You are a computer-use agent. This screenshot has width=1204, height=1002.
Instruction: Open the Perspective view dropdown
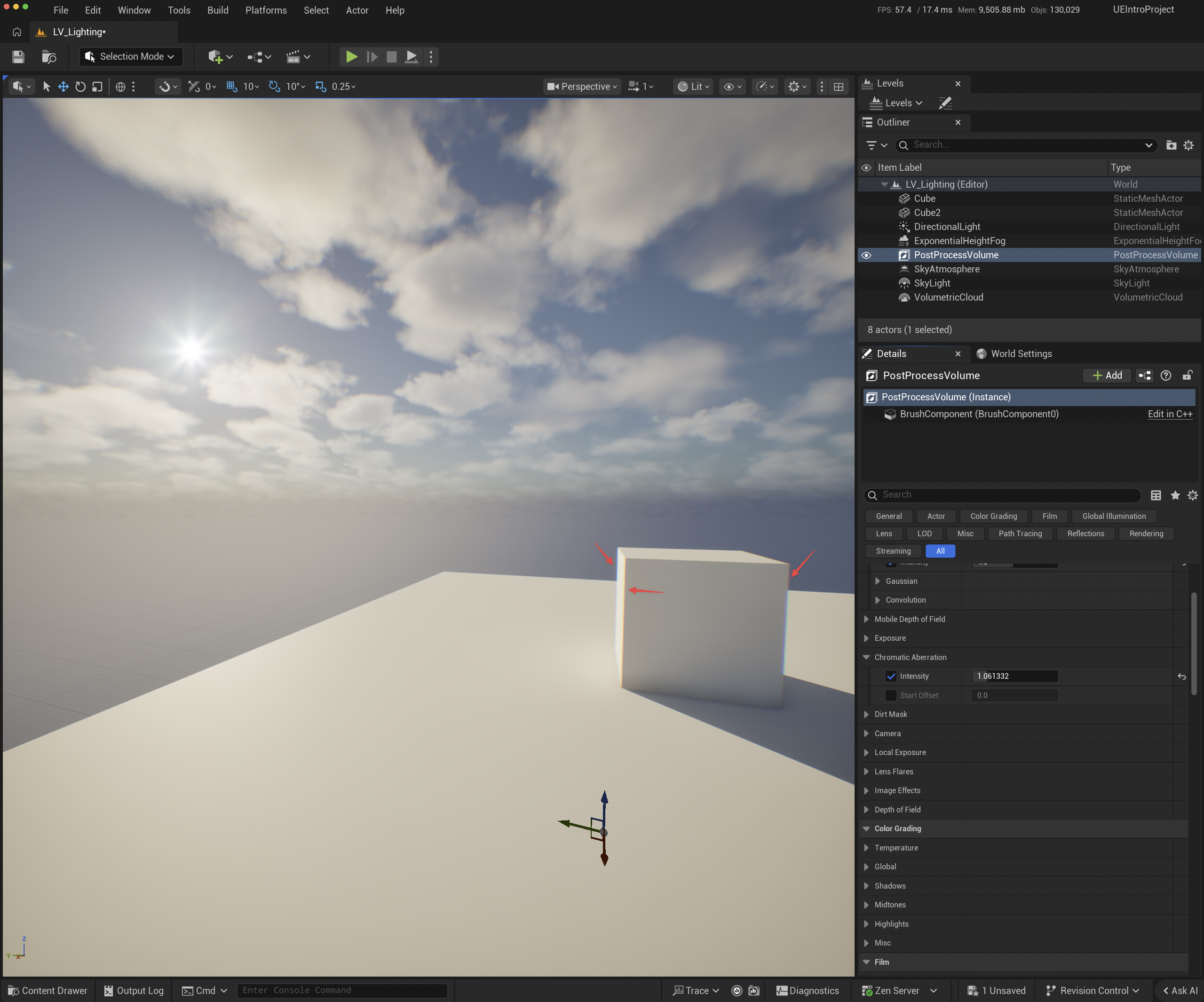pos(582,87)
